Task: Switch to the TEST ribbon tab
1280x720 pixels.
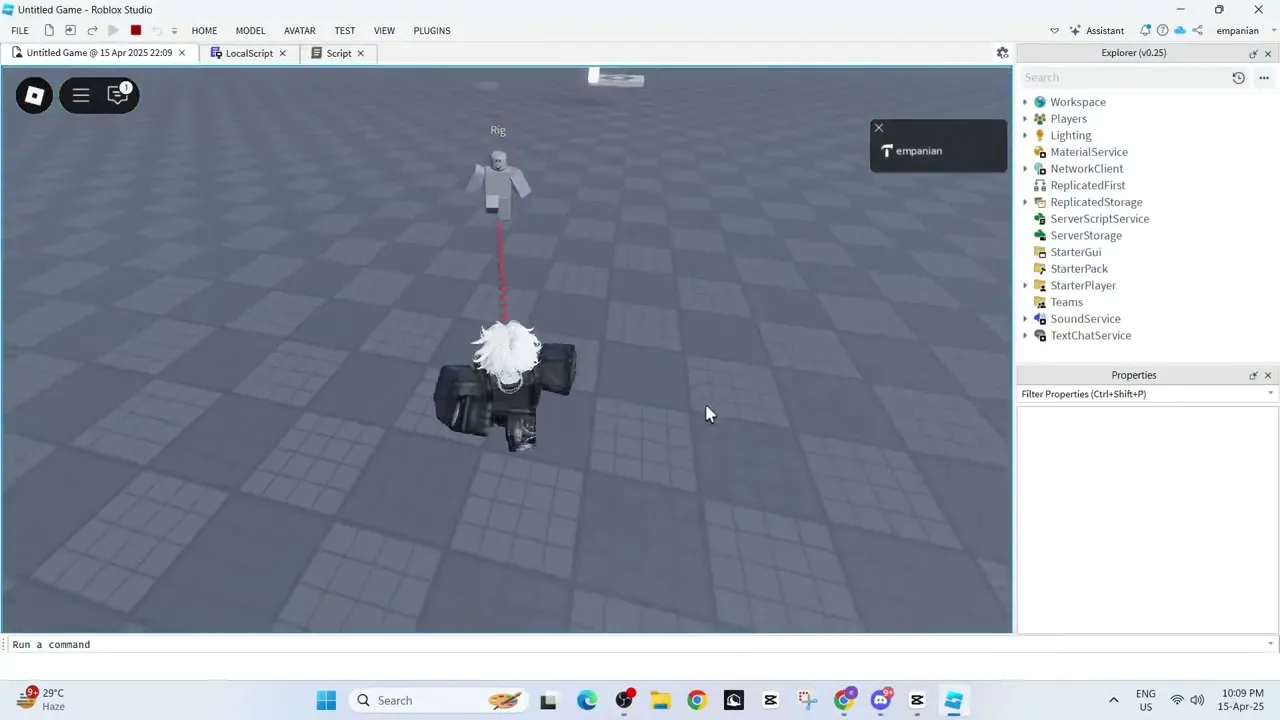Action: [x=345, y=31]
